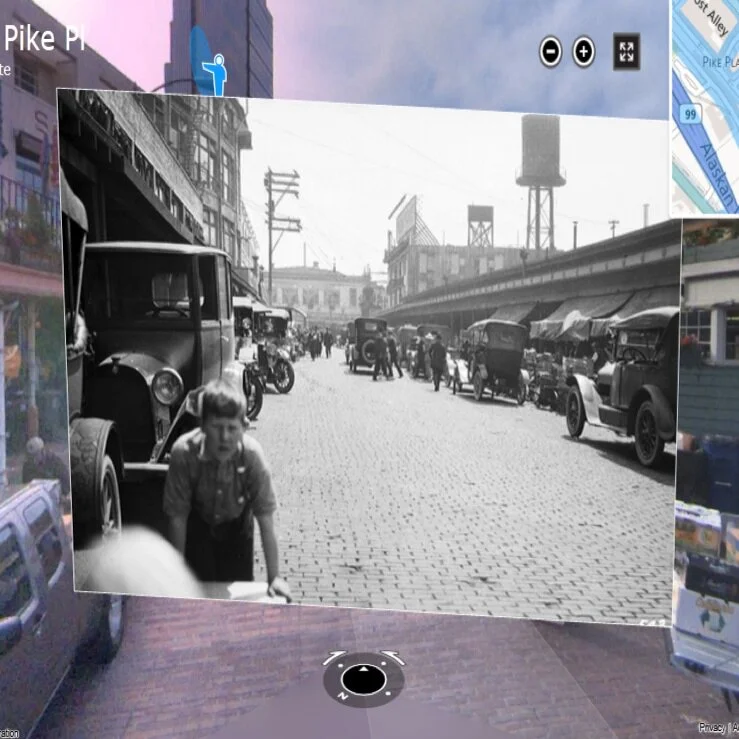Viewport: 739px width, 739px height.
Task: Enter full screen with the expand icon
Action: (x=626, y=51)
